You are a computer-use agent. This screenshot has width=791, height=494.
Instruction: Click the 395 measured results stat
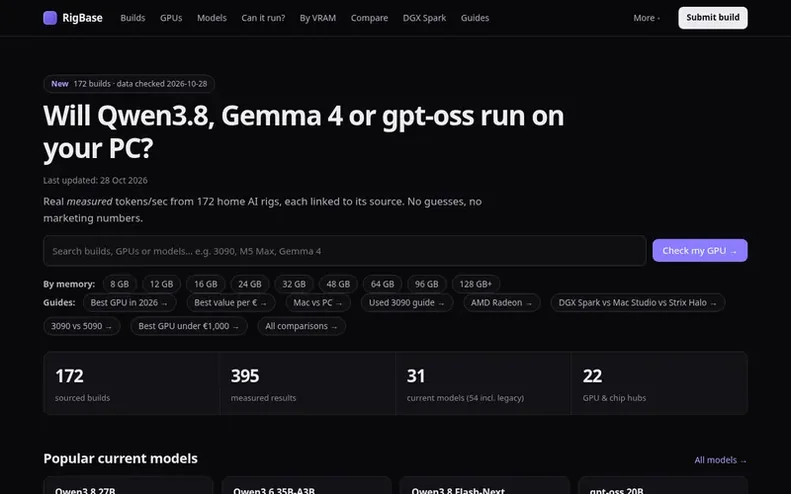coord(308,383)
